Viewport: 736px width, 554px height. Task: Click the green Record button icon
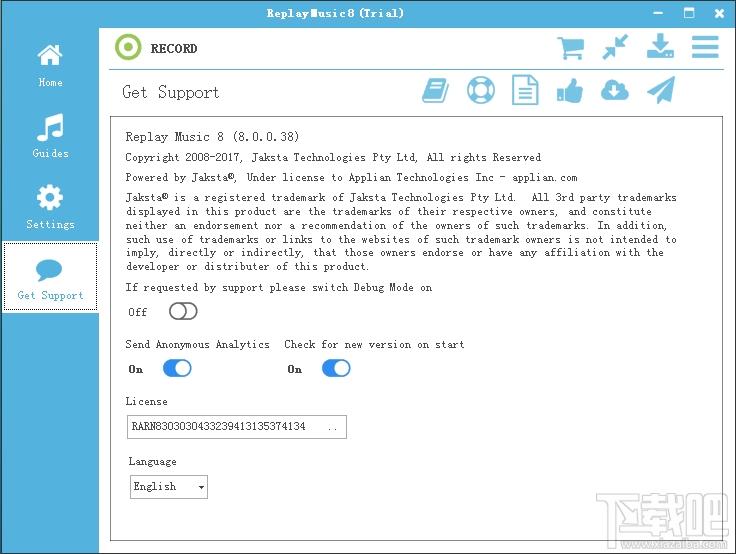point(128,47)
